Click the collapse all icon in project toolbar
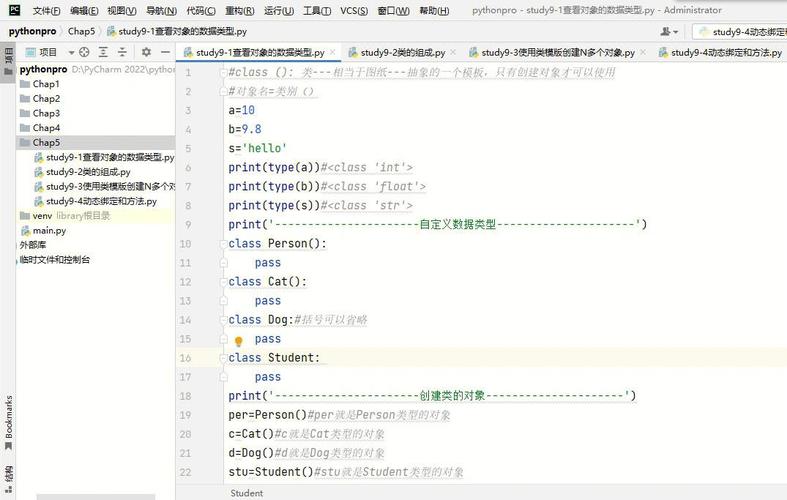This screenshot has height=500, width=787. (x=122, y=52)
